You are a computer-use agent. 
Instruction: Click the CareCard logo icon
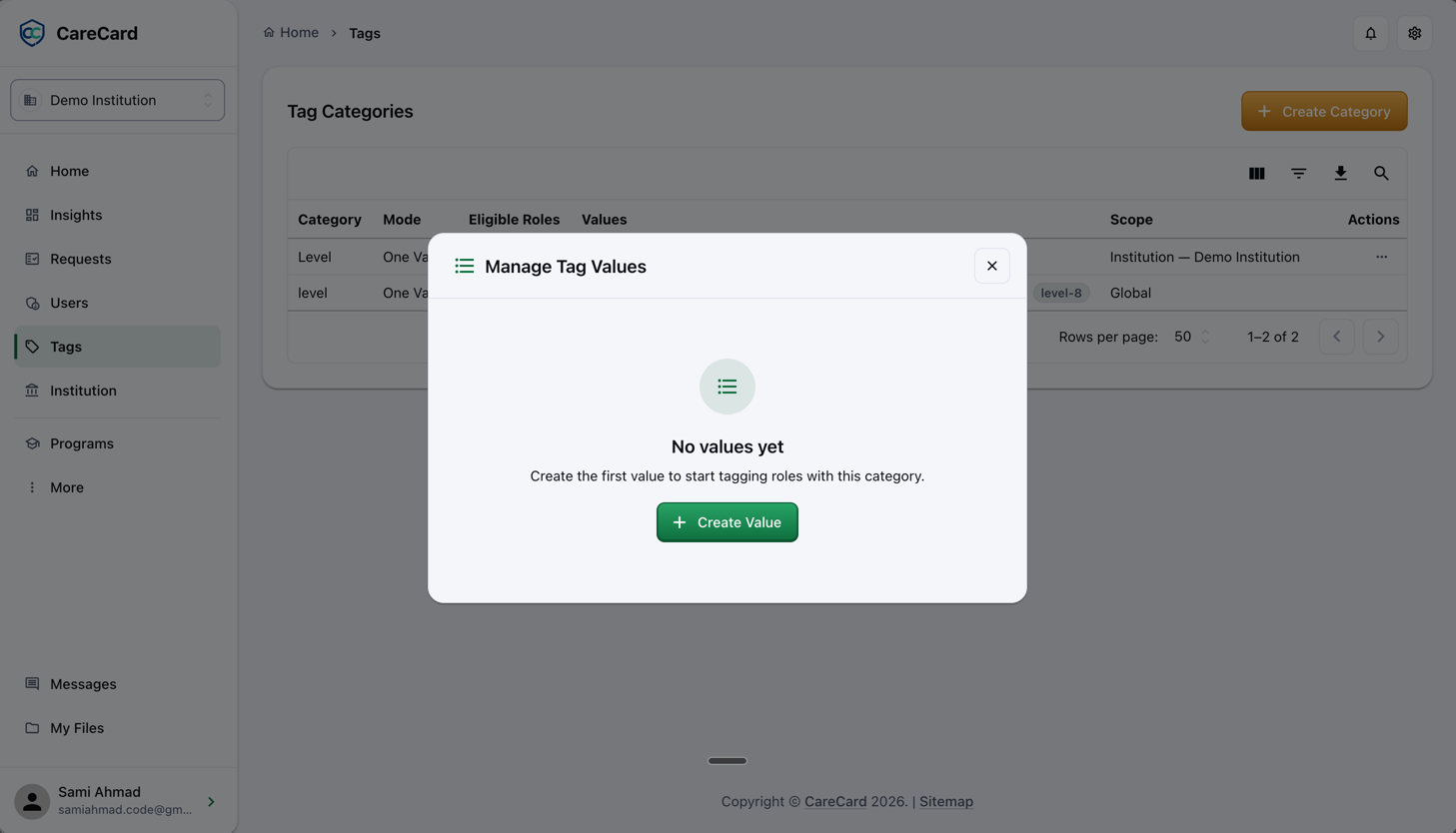(x=32, y=33)
